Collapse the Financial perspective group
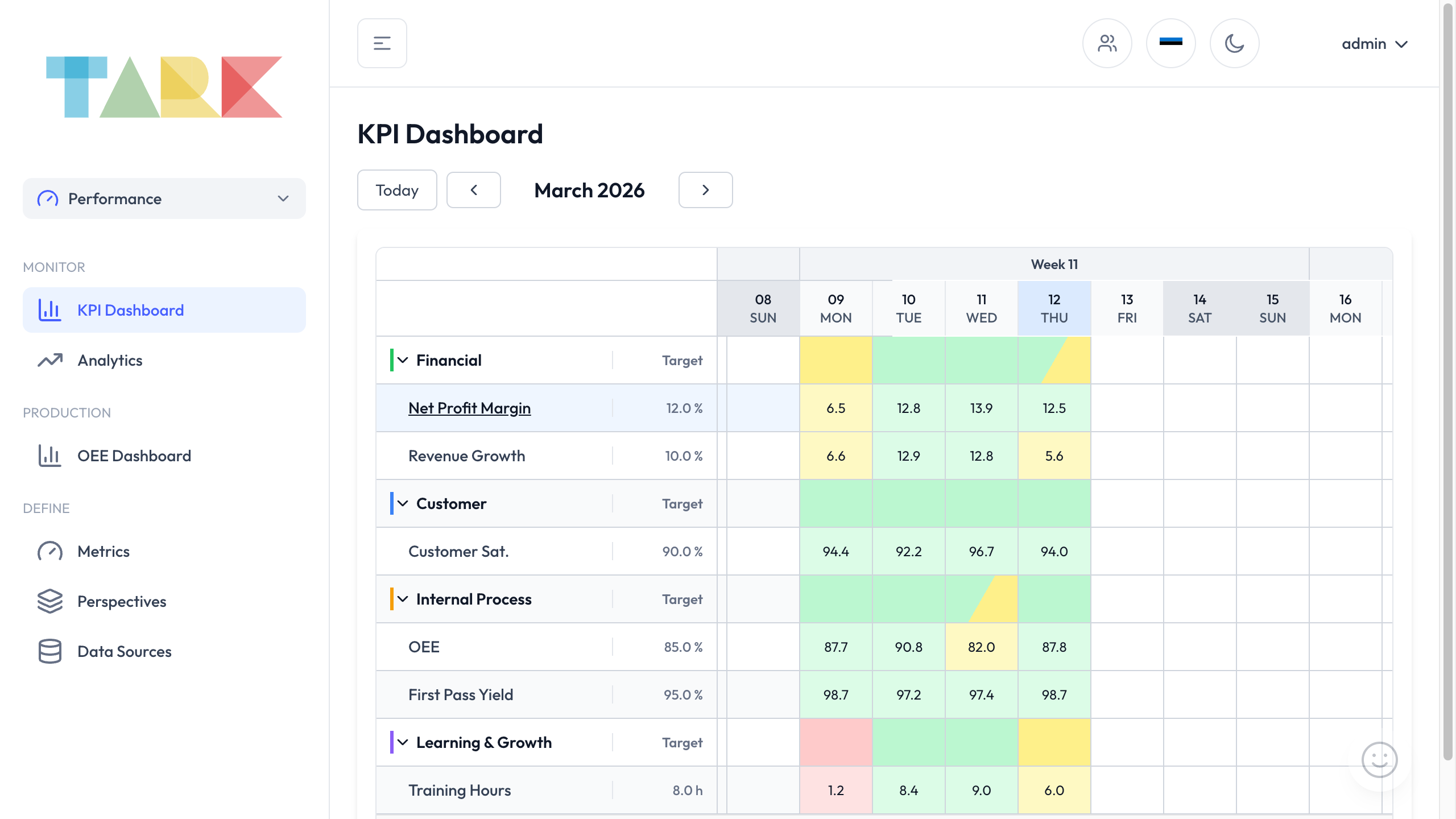 click(x=404, y=360)
